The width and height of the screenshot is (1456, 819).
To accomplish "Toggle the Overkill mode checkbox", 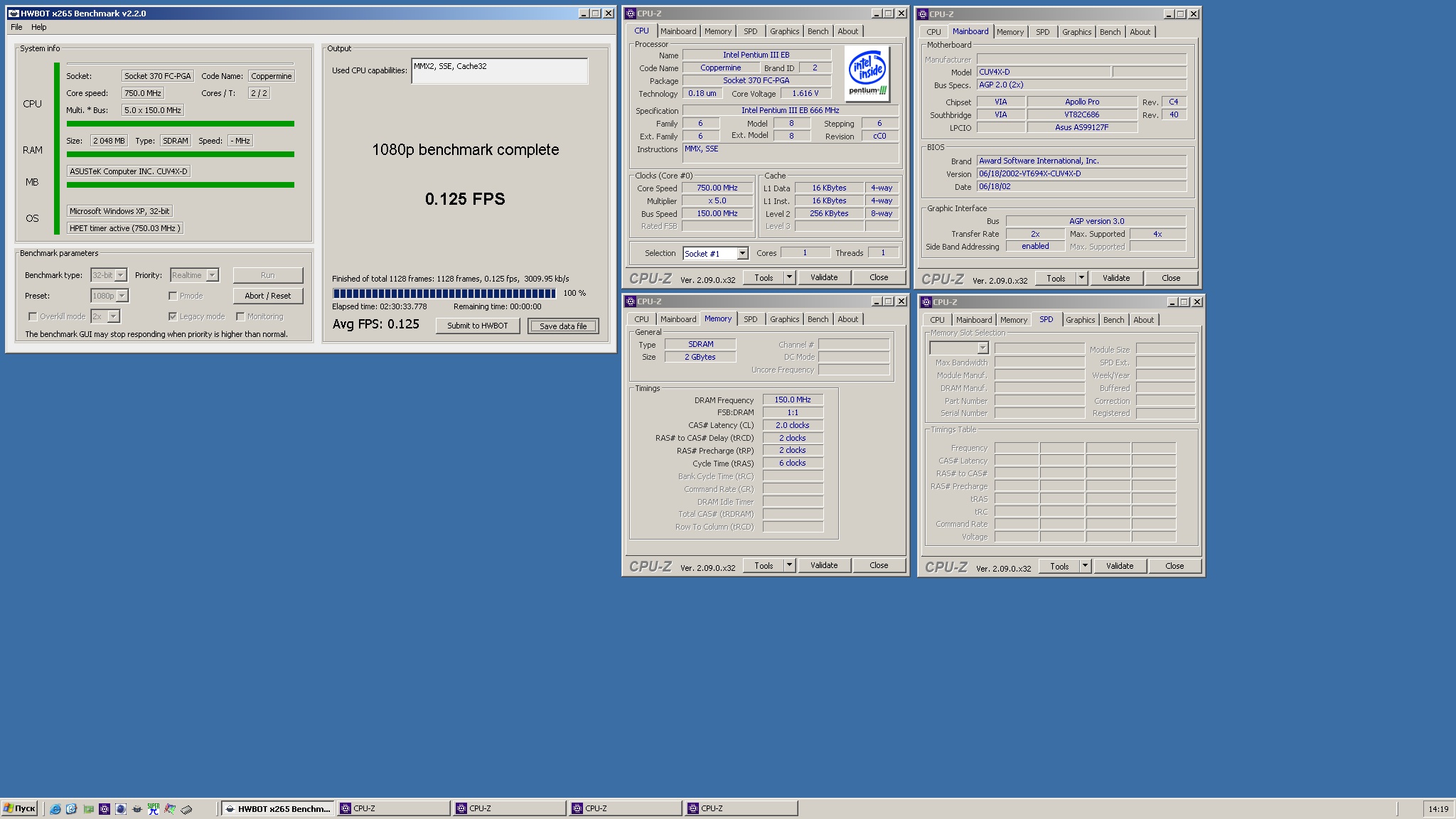I will point(33,316).
